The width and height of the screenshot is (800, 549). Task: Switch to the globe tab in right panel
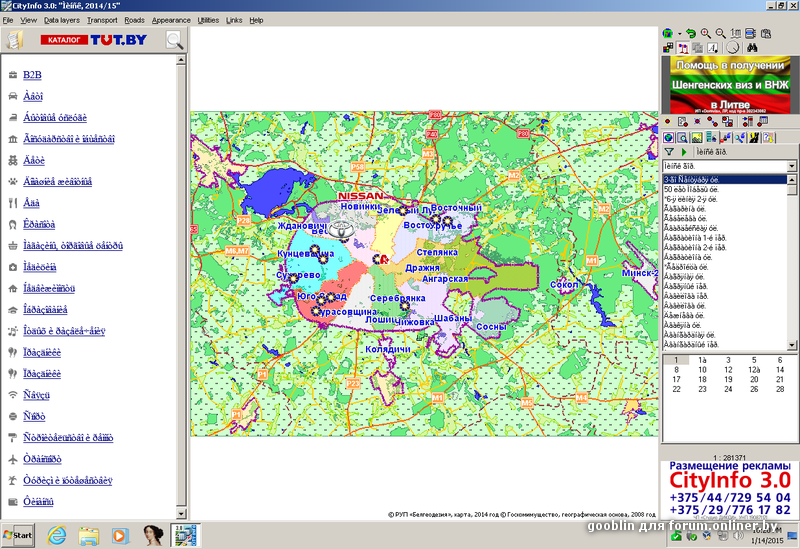[x=669, y=137]
